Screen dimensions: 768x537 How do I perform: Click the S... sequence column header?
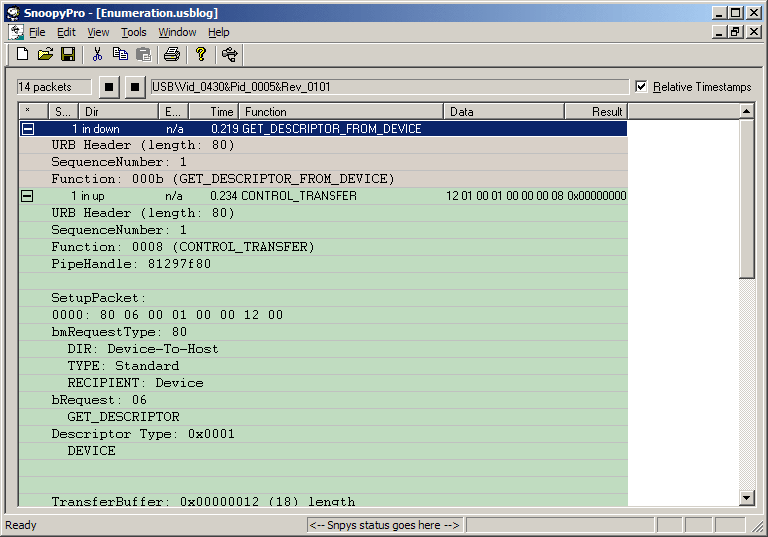(x=64, y=112)
